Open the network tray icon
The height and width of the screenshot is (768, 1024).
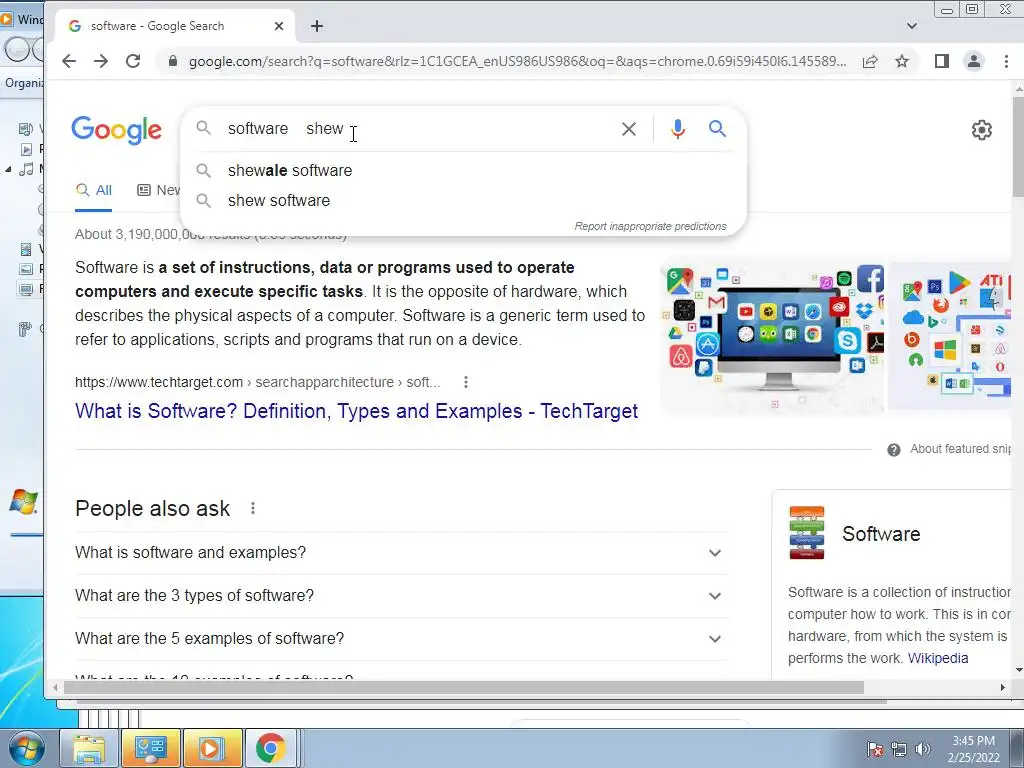click(x=899, y=749)
